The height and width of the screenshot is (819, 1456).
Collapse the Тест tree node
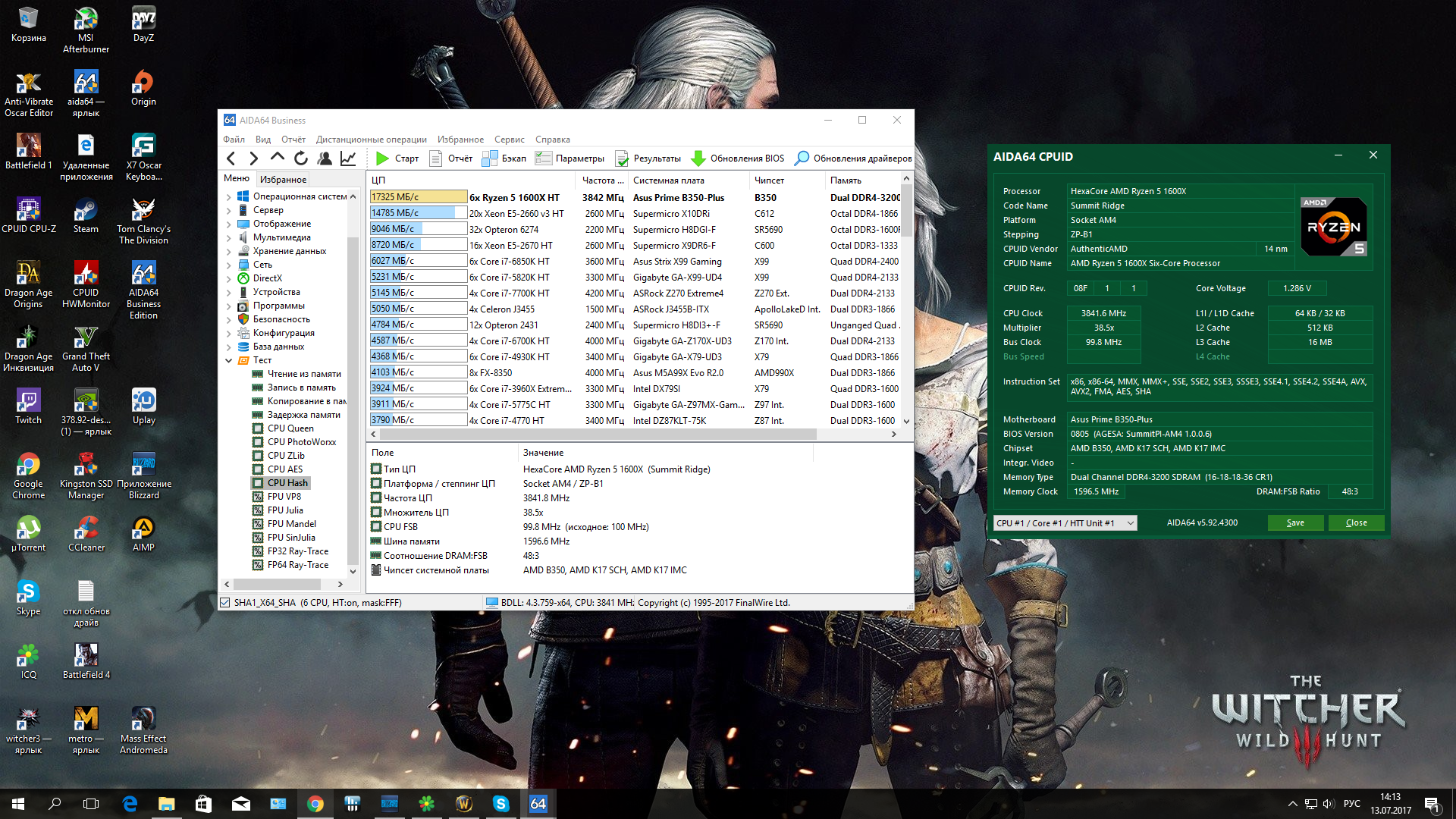(229, 361)
